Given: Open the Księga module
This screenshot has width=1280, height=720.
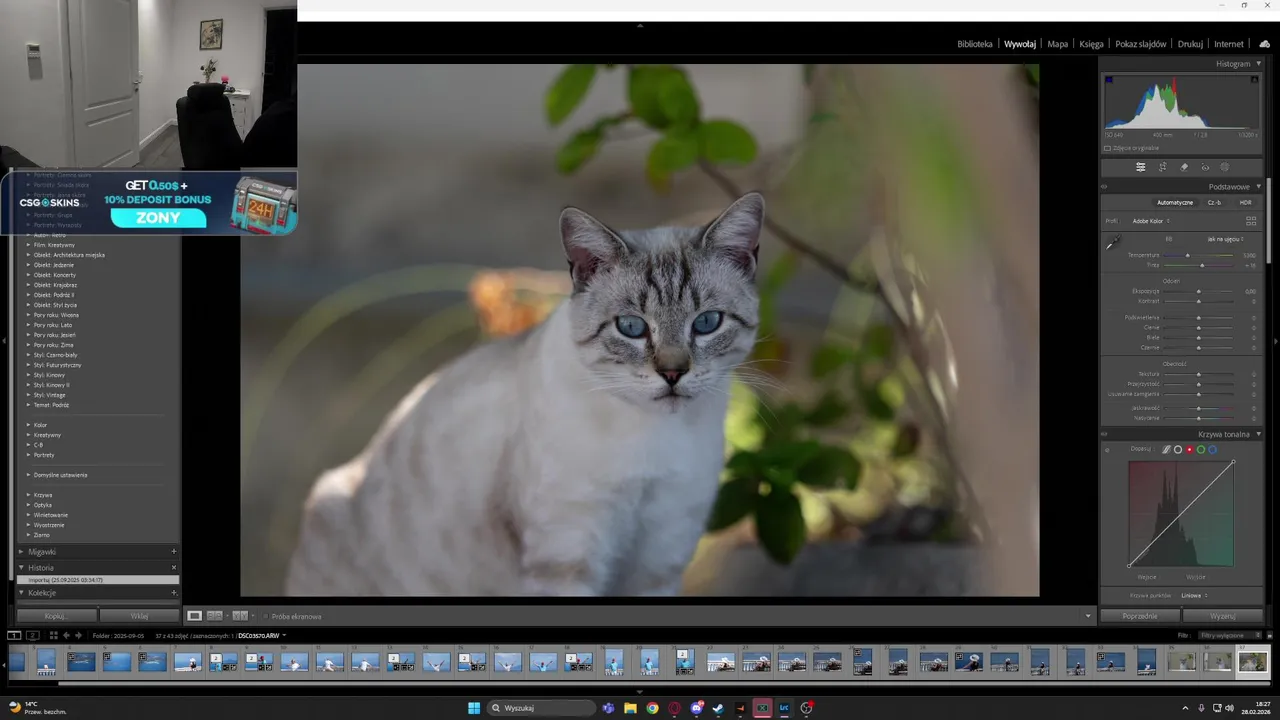Looking at the screenshot, I should [x=1091, y=44].
